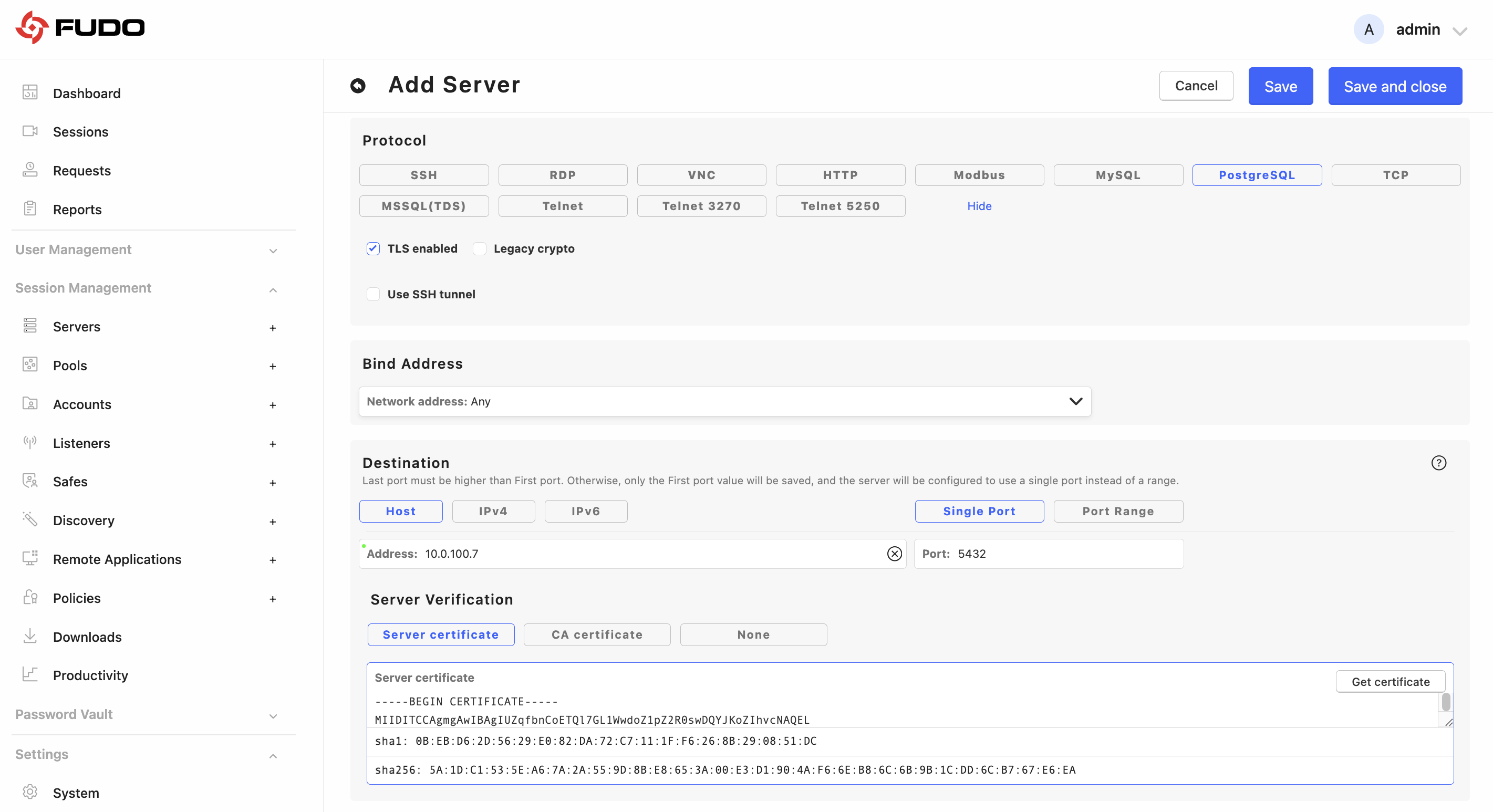Click the Sessions camera icon
Screen dimensions: 1493x812
pos(30,131)
